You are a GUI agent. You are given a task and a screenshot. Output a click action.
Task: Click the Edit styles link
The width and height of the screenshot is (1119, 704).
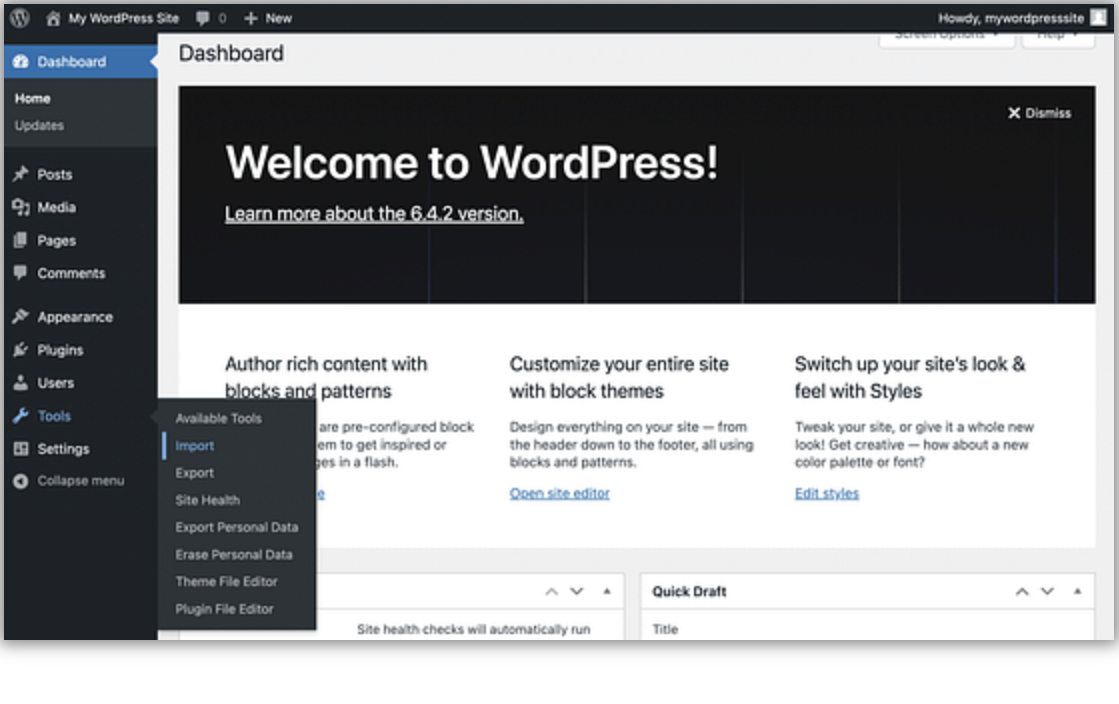coord(827,493)
